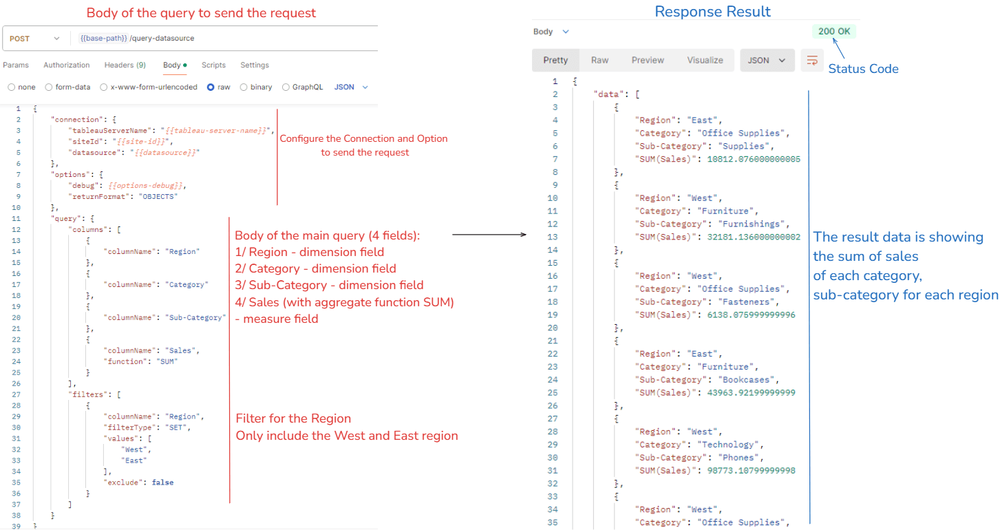
Task: Select the raw body radio button
Action: [210, 87]
